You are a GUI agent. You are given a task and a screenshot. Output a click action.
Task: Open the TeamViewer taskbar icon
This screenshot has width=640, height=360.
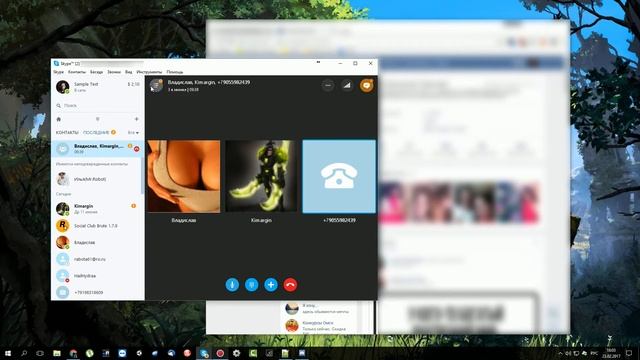tap(122, 353)
